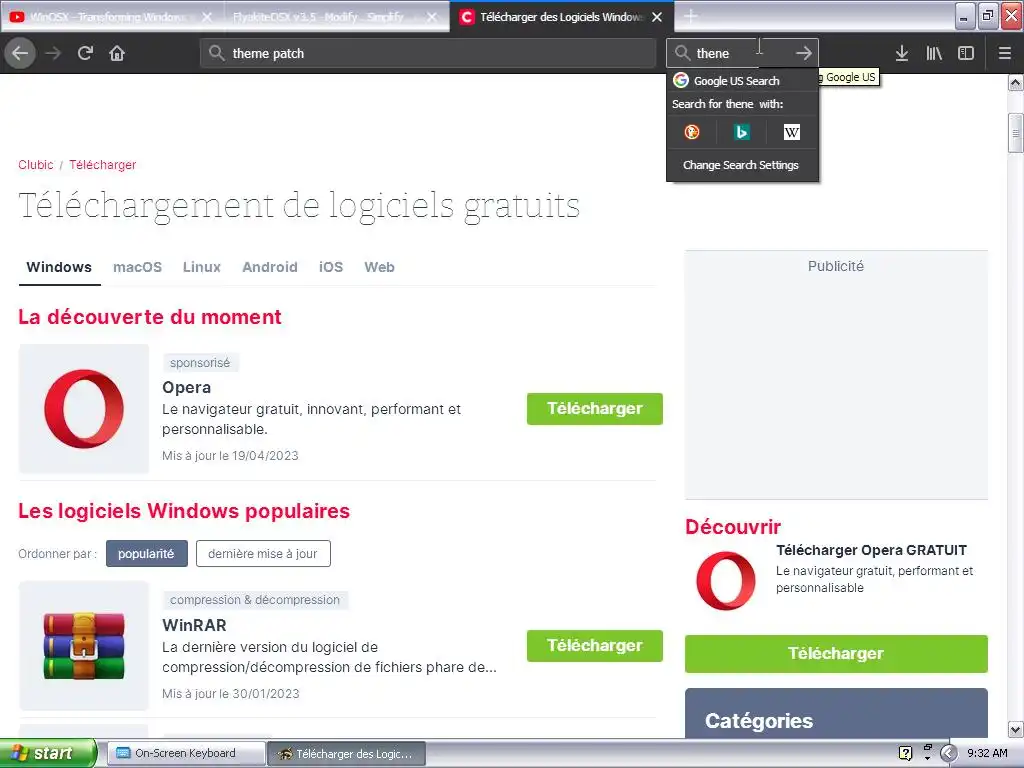Close the WinOSX YouTube tab
Viewport: 1024px width, 768px height.
[206, 17]
